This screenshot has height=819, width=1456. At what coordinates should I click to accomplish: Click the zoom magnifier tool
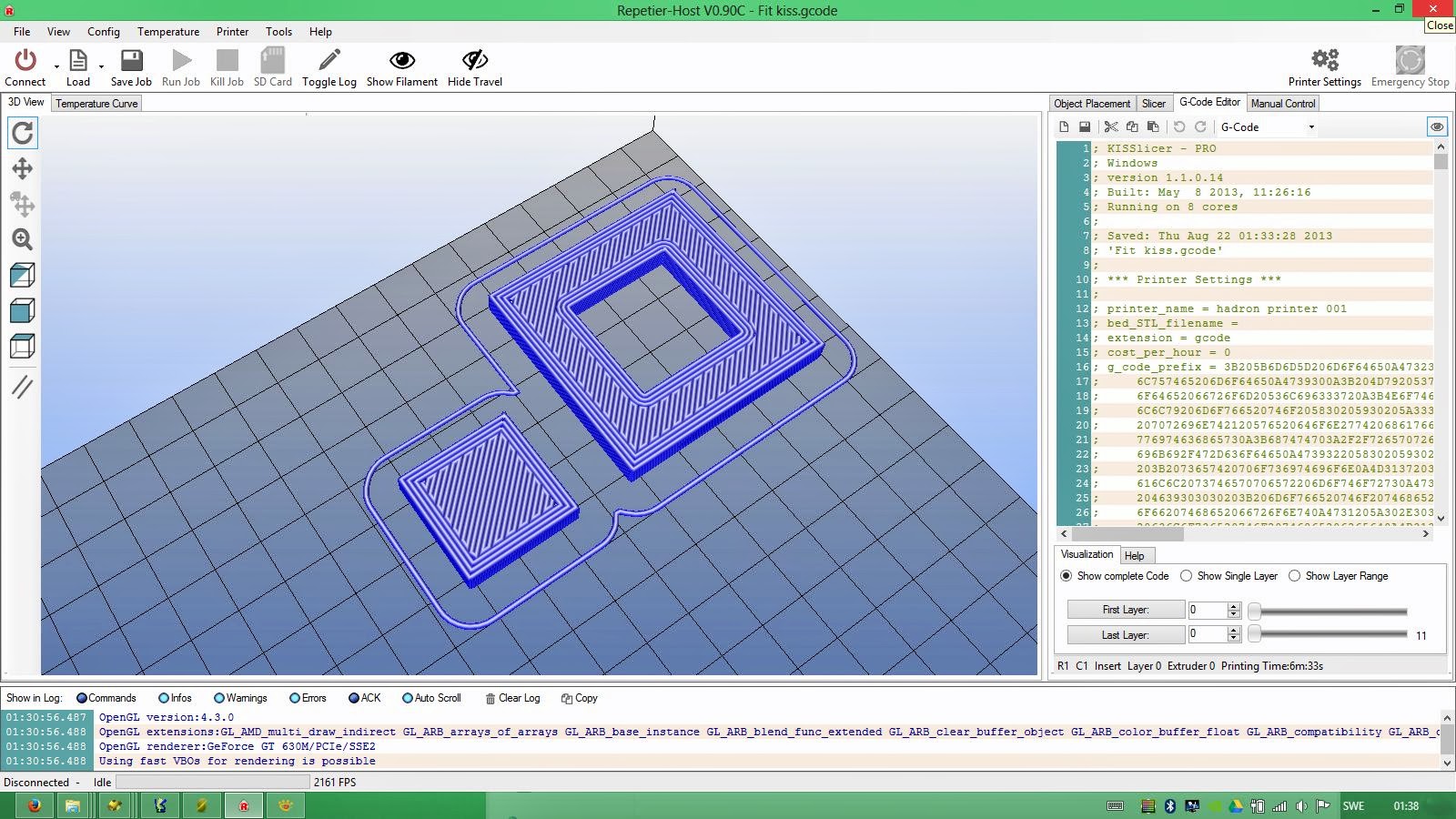[23, 239]
